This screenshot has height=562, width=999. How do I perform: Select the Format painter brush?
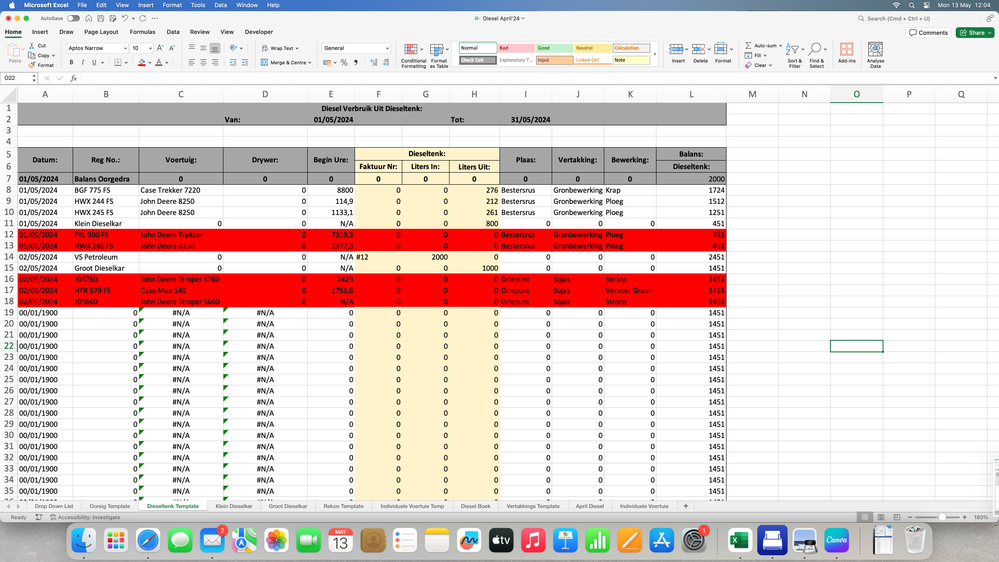[31, 65]
